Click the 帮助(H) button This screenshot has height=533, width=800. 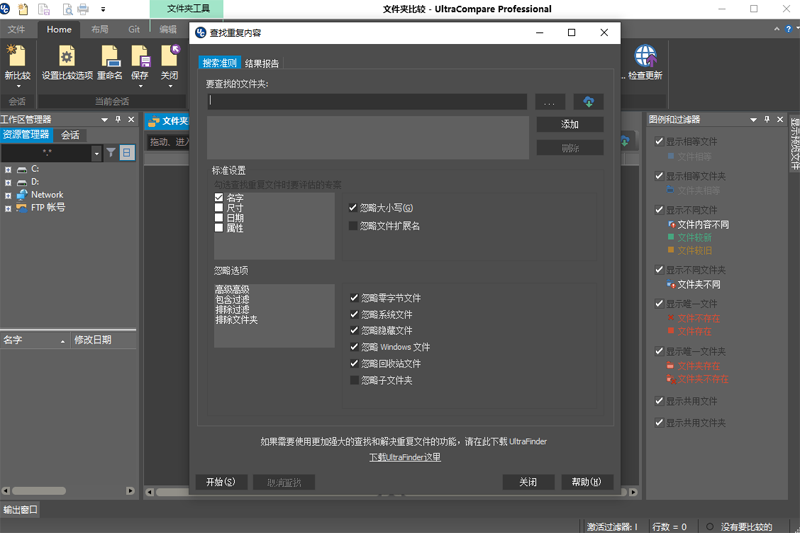587,482
